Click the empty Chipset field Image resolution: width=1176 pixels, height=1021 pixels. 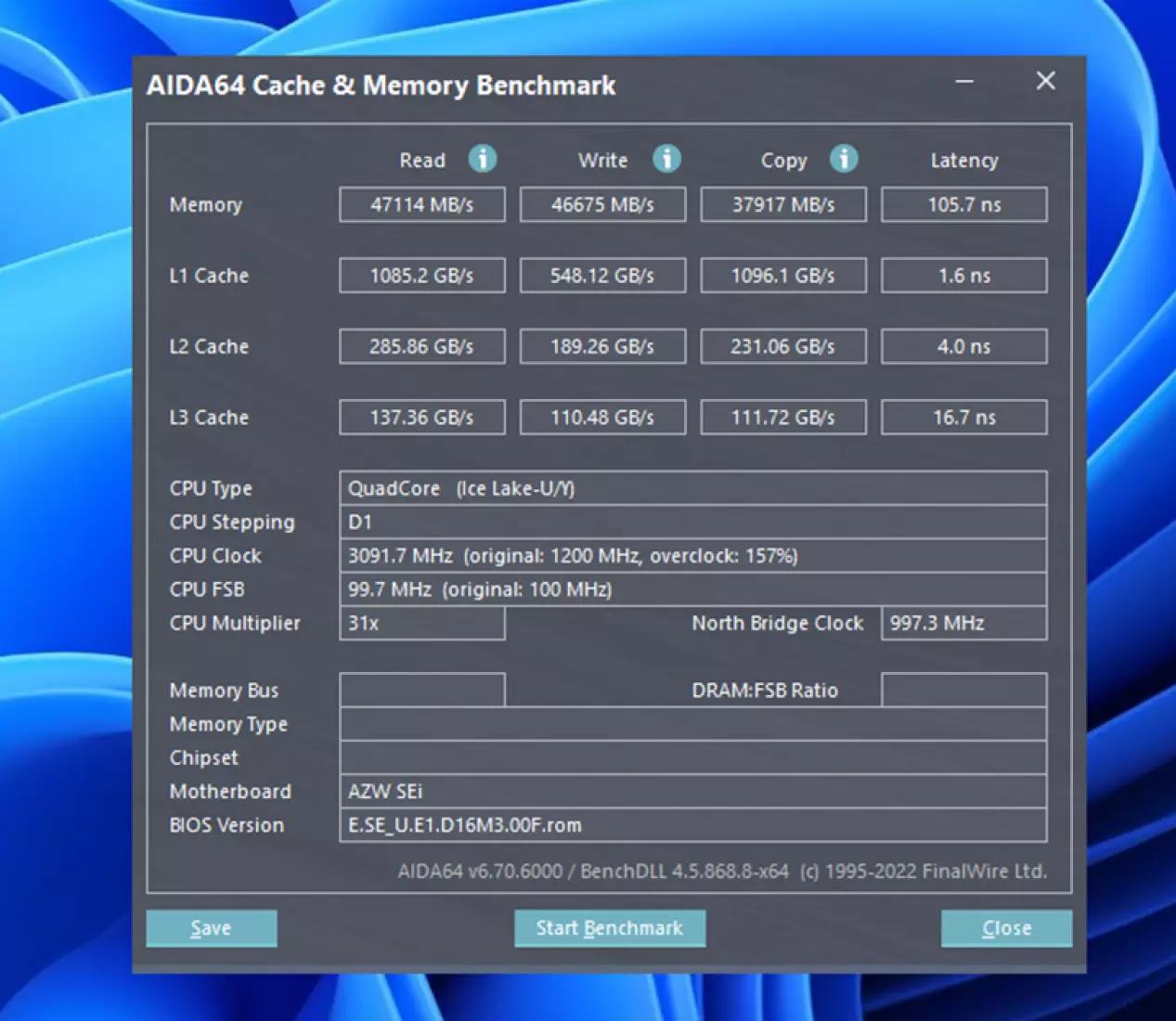click(x=693, y=757)
